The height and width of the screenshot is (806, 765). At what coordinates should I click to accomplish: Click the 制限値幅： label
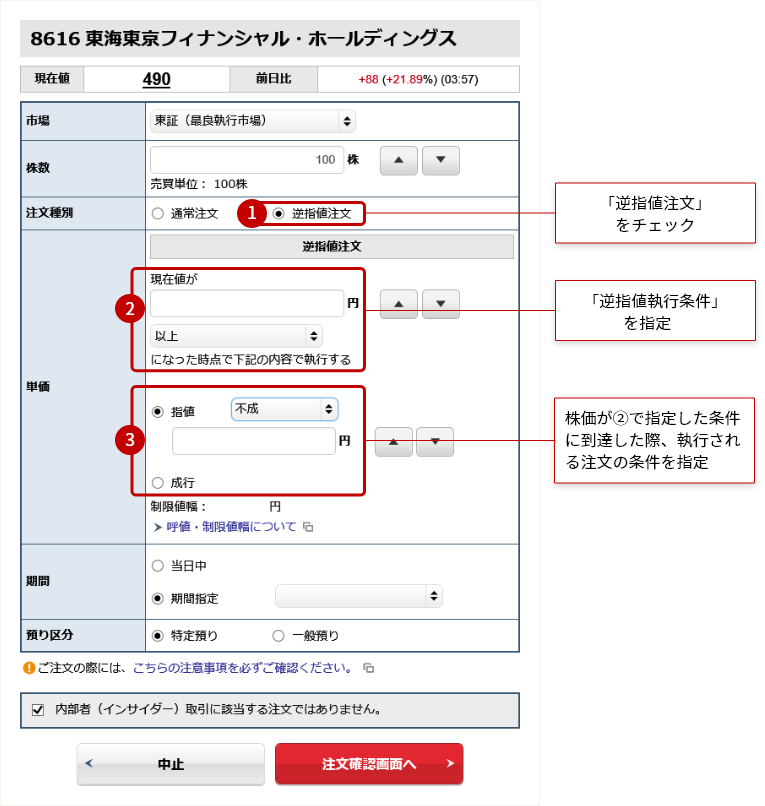(x=178, y=507)
